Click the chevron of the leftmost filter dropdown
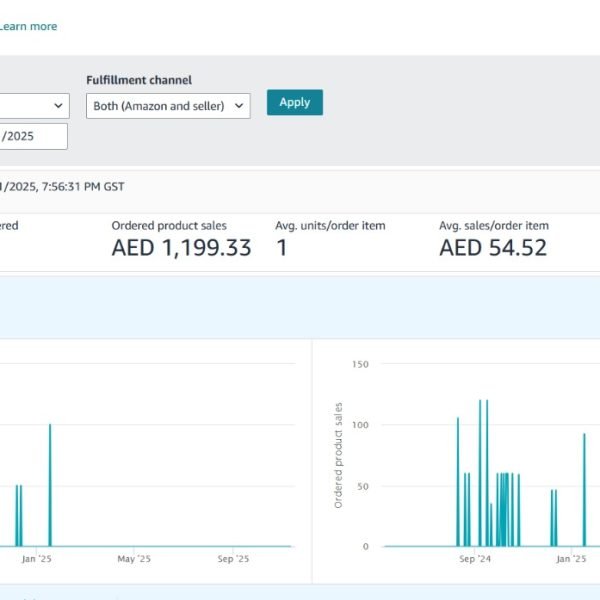The height and width of the screenshot is (600, 600). point(58,106)
